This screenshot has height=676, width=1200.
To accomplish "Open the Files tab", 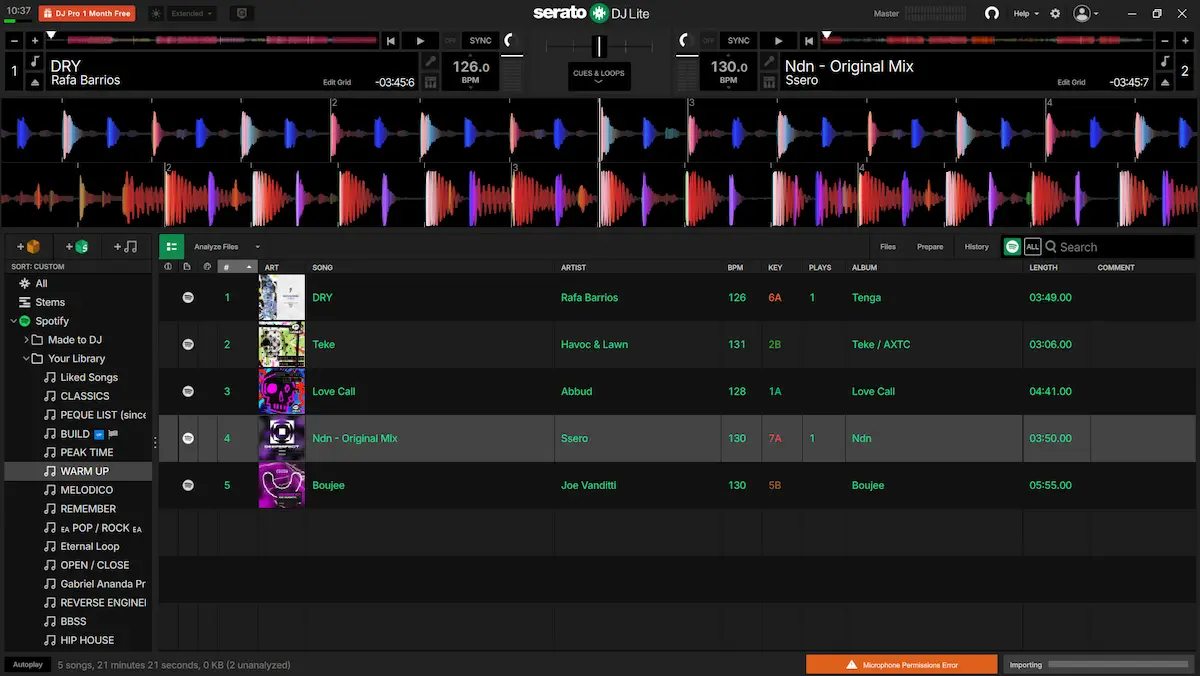I will point(888,247).
